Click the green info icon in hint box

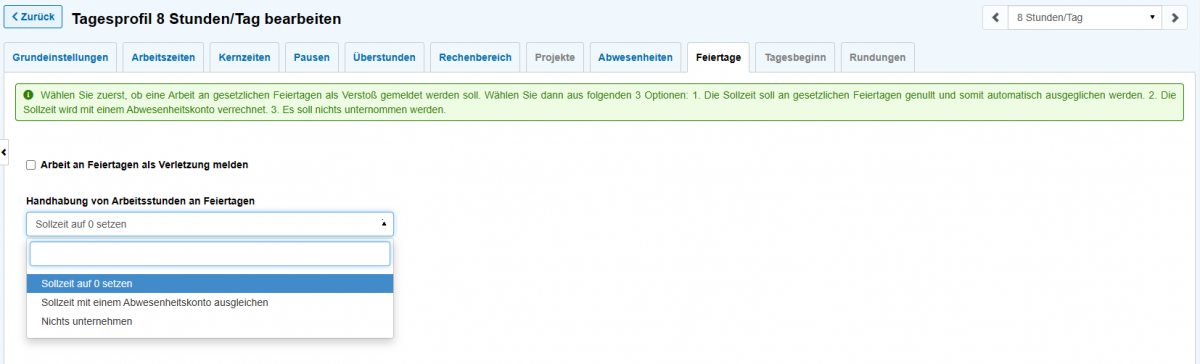point(28,94)
